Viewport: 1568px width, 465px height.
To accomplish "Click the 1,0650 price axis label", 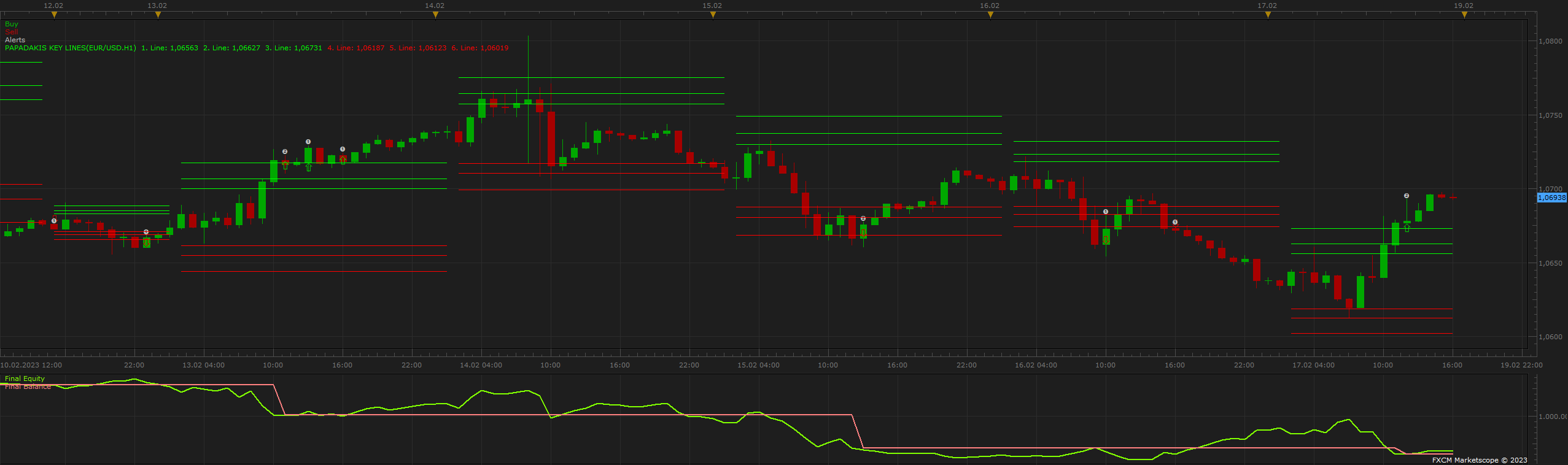I will (1550, 263).
